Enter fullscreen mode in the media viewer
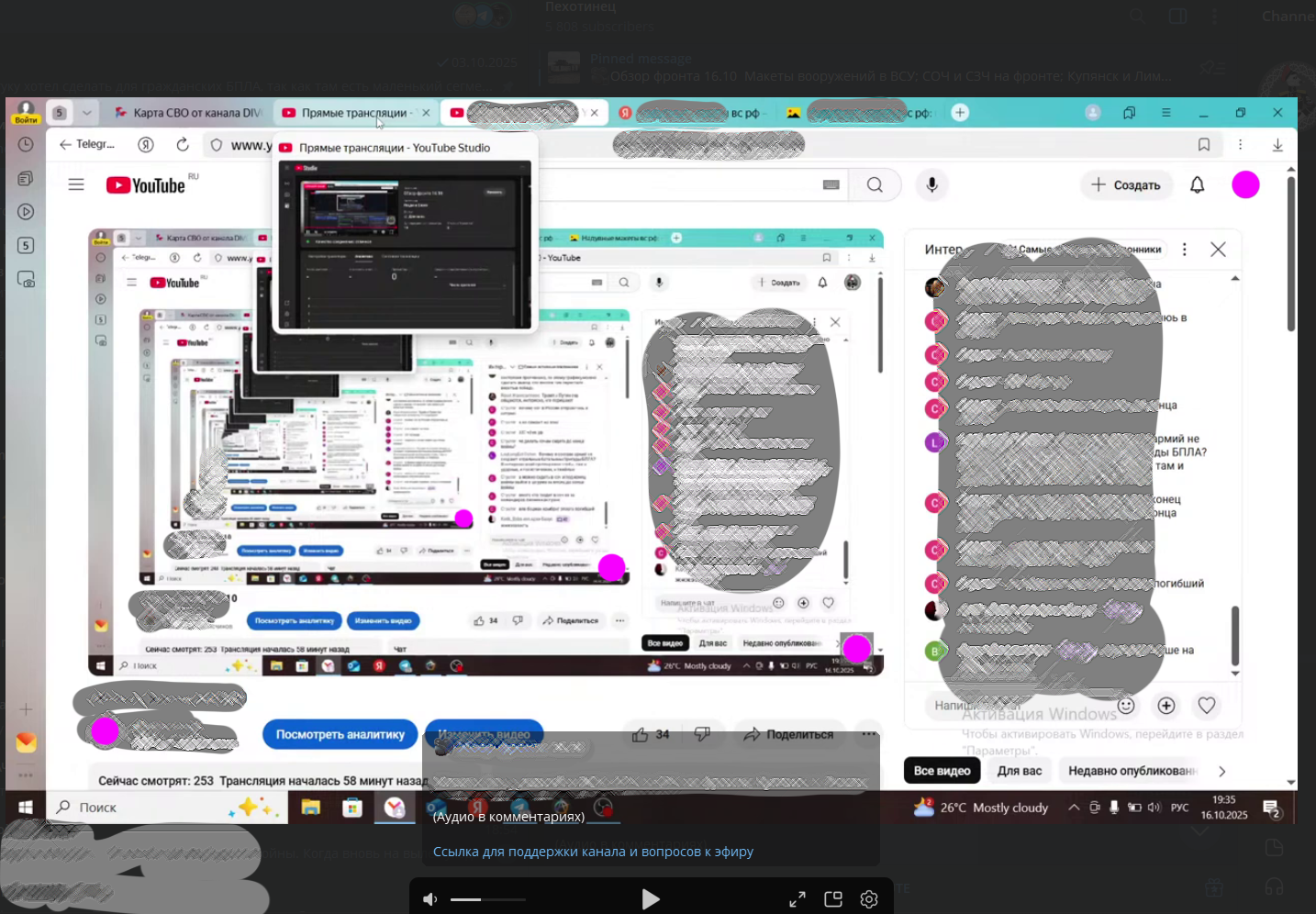This screenshot has height=914, width=1316. 797,899
